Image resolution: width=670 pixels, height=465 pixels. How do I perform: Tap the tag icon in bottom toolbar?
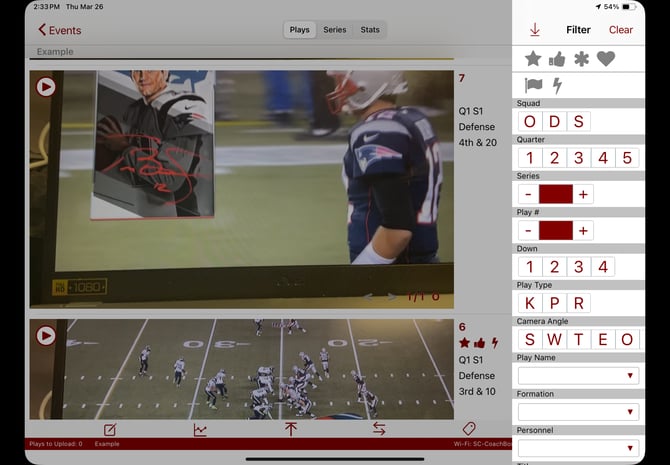(469, 429)
